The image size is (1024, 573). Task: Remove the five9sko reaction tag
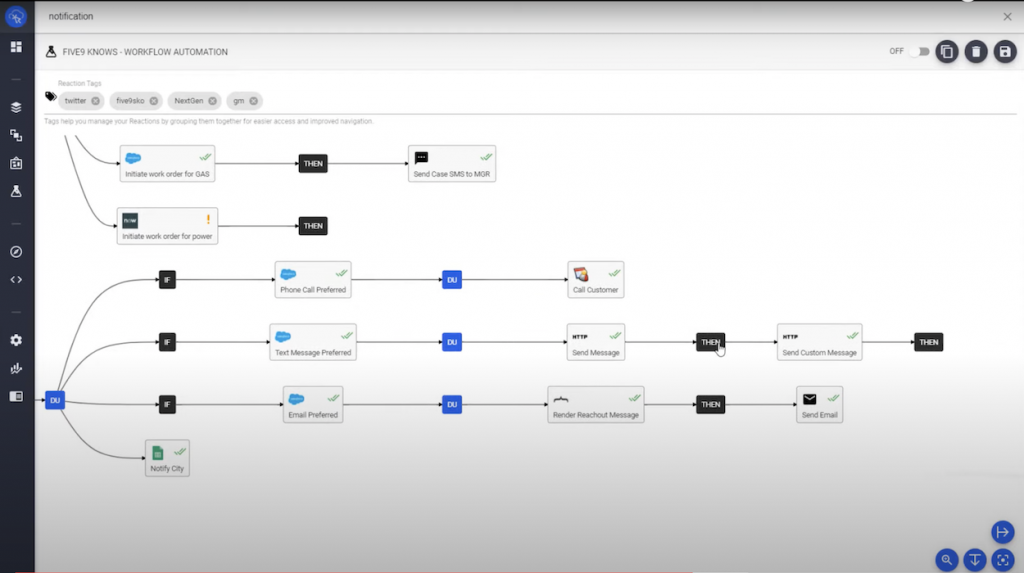coord(154,101)
